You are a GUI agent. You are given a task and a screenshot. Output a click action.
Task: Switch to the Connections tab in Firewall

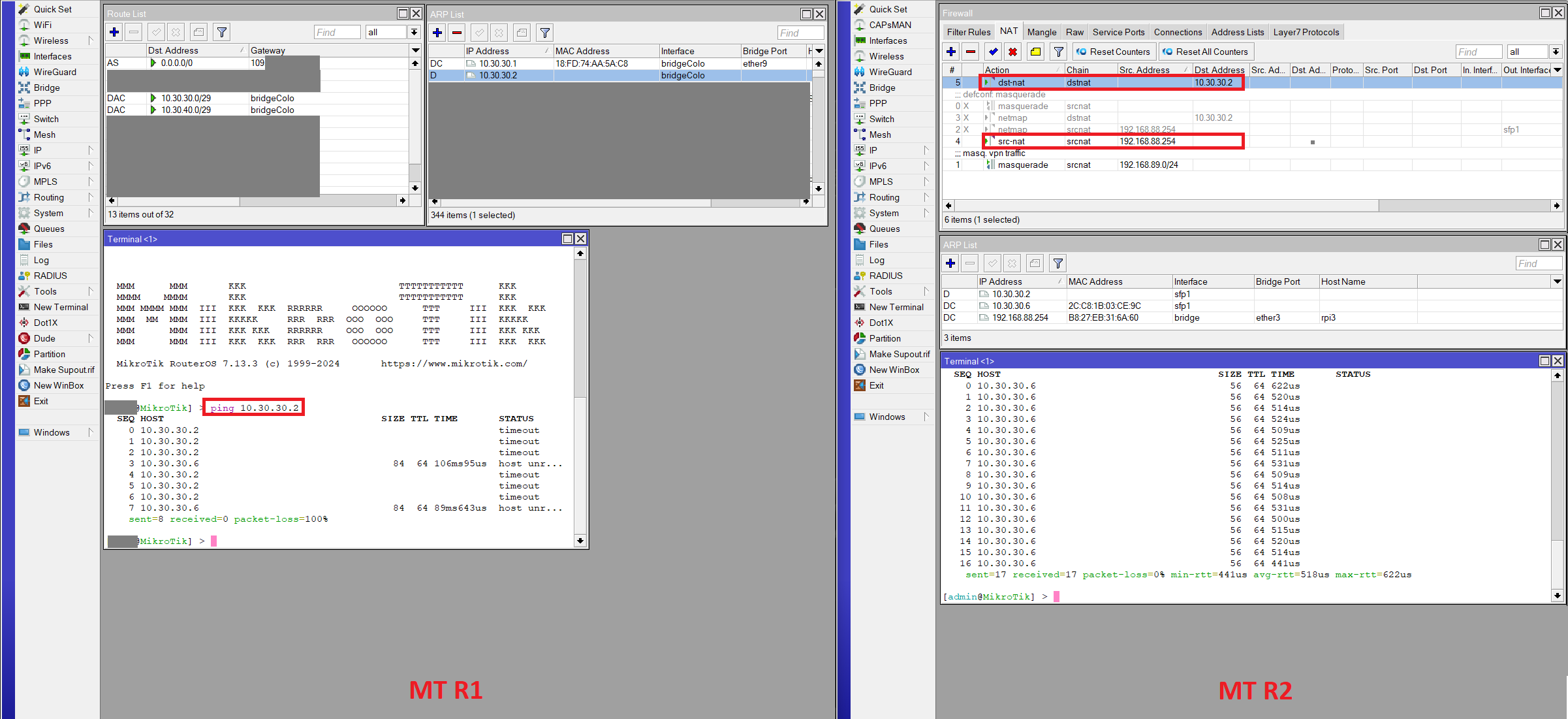point(1178,31)
